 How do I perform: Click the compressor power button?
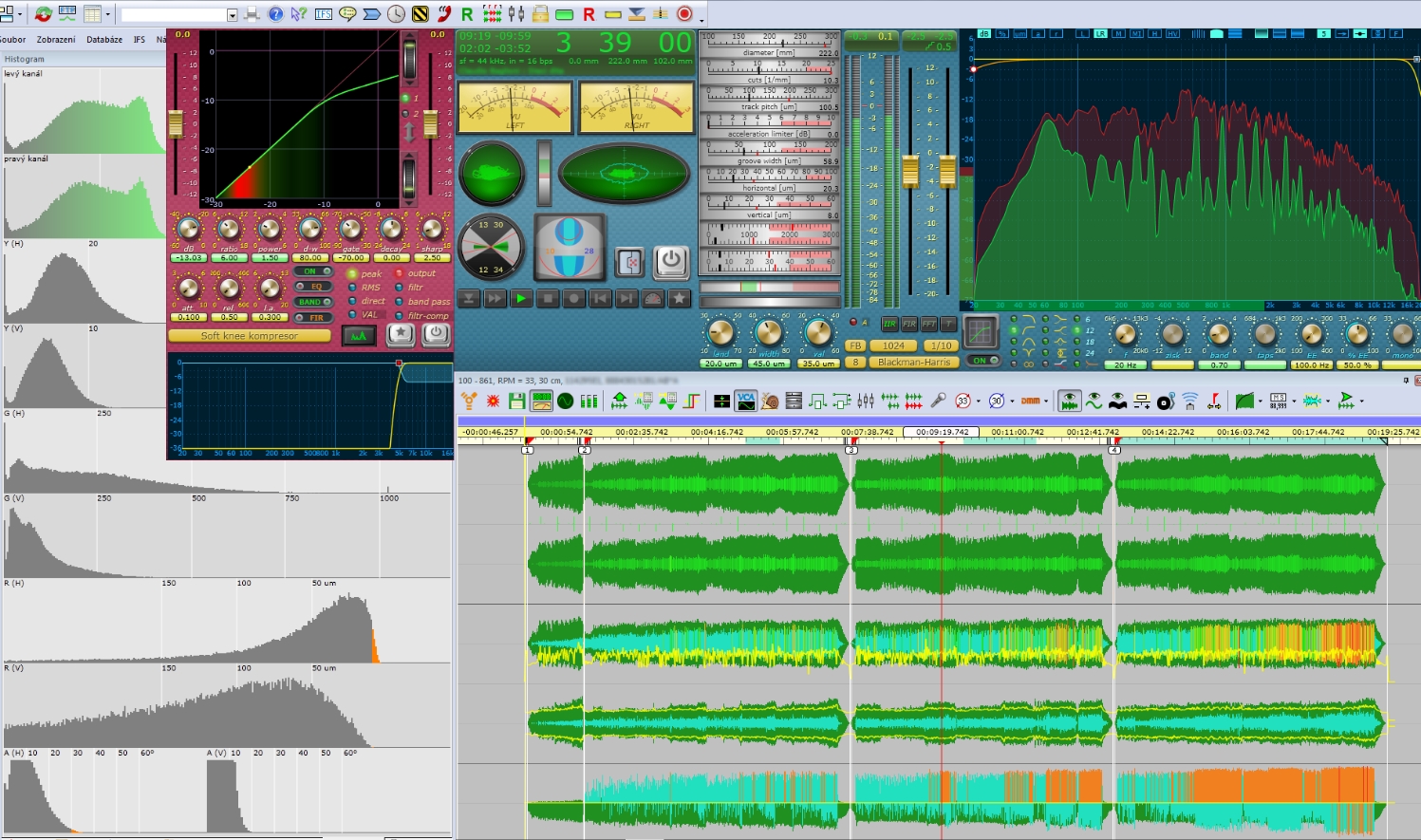[436, 334]
